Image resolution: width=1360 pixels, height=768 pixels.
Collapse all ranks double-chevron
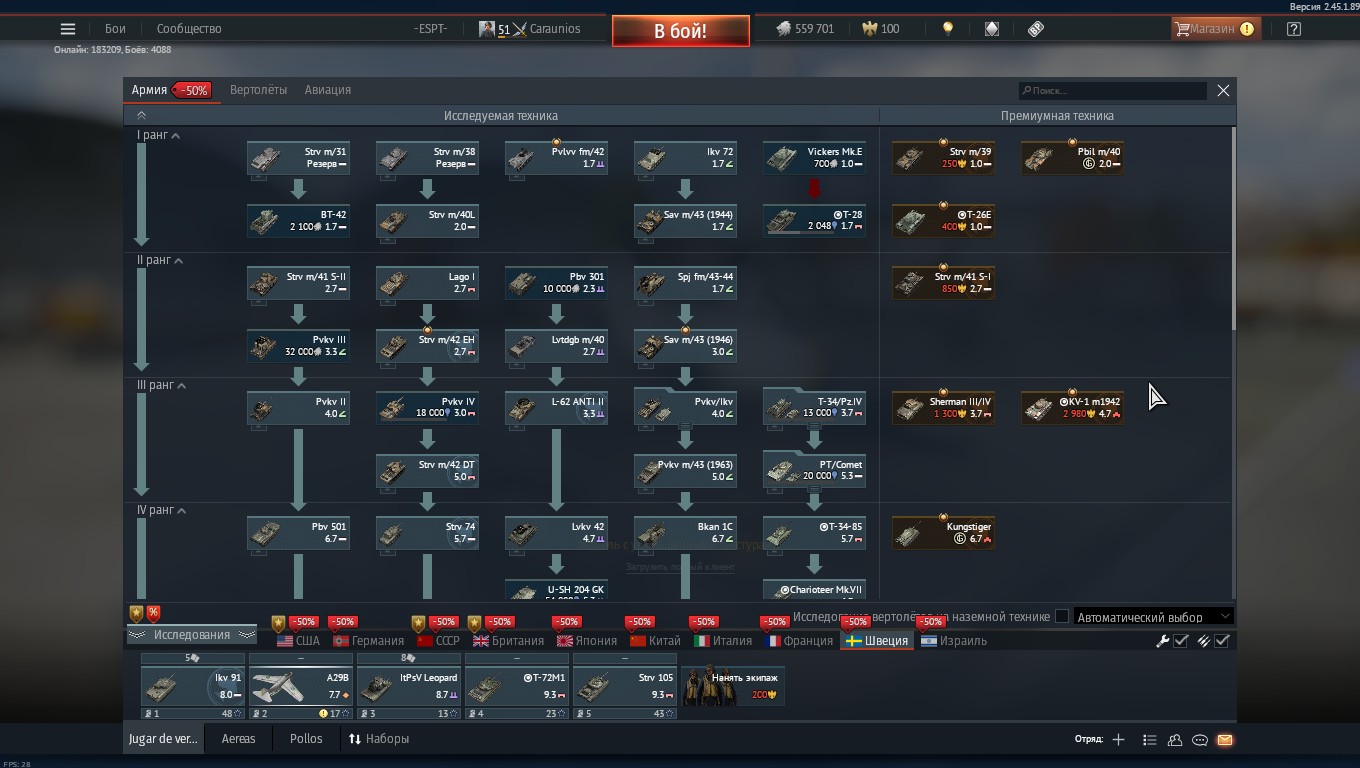pyautogui.click(x=141, y=116)
